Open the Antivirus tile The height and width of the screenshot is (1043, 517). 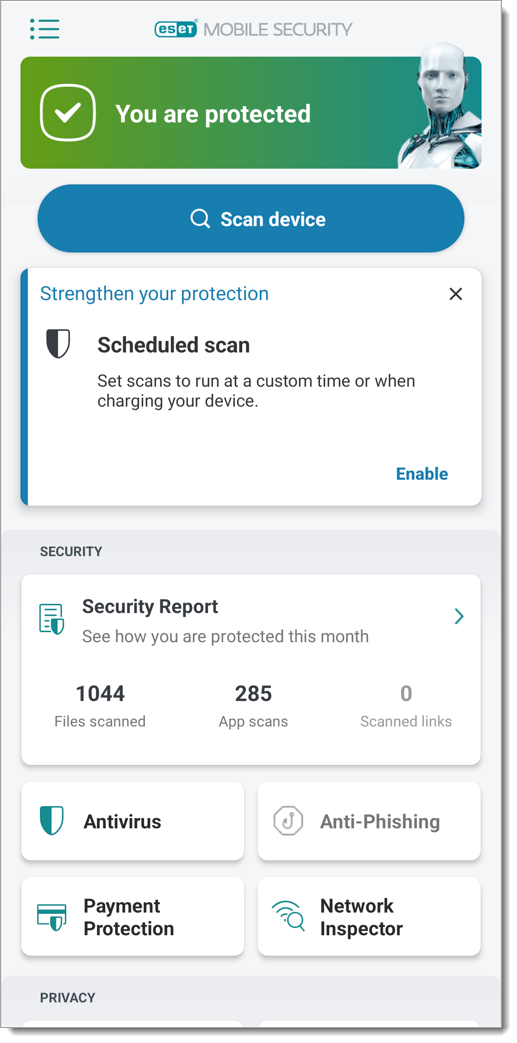[x=132, y=821]
